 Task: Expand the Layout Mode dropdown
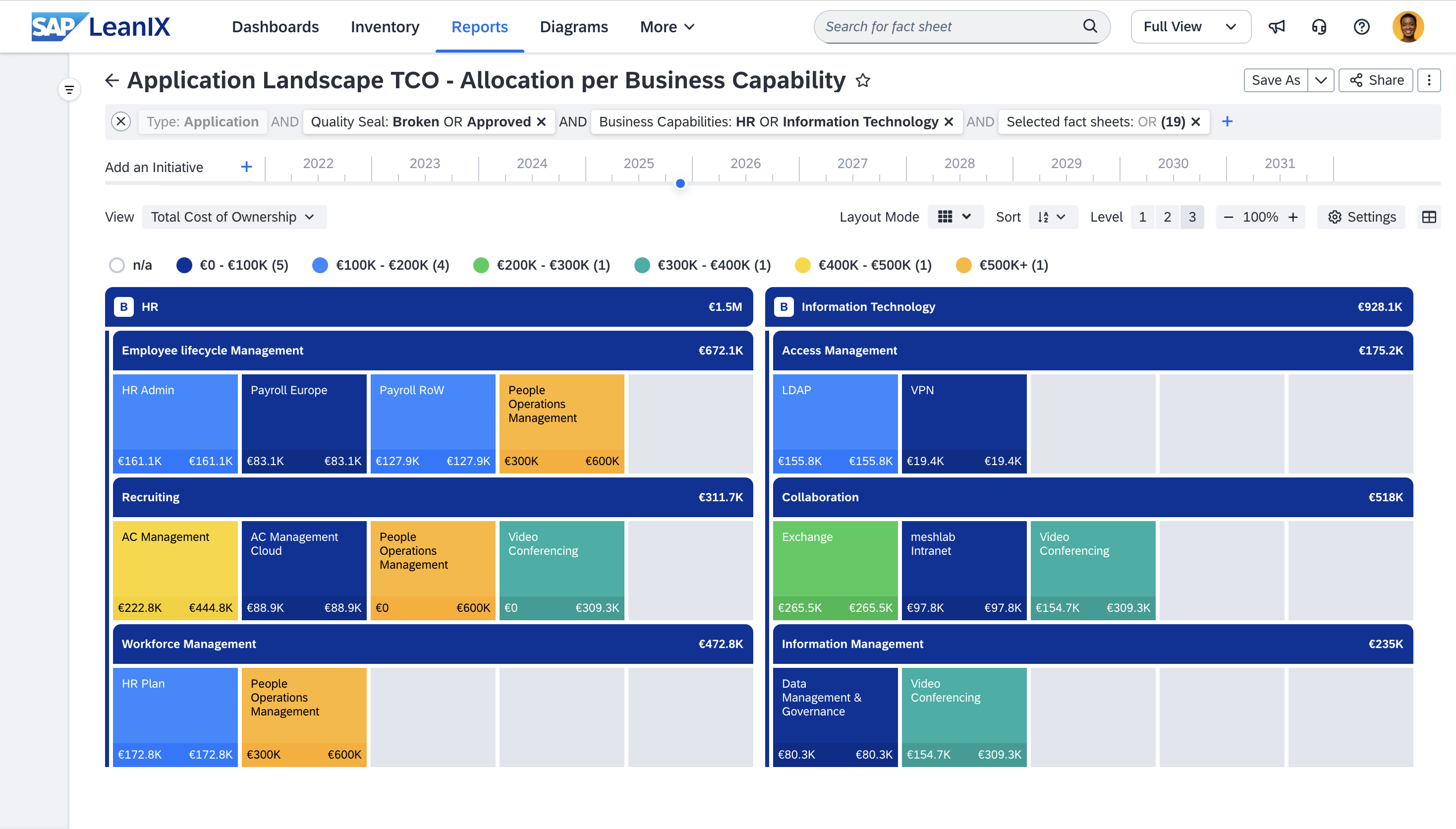pos(955,216)
